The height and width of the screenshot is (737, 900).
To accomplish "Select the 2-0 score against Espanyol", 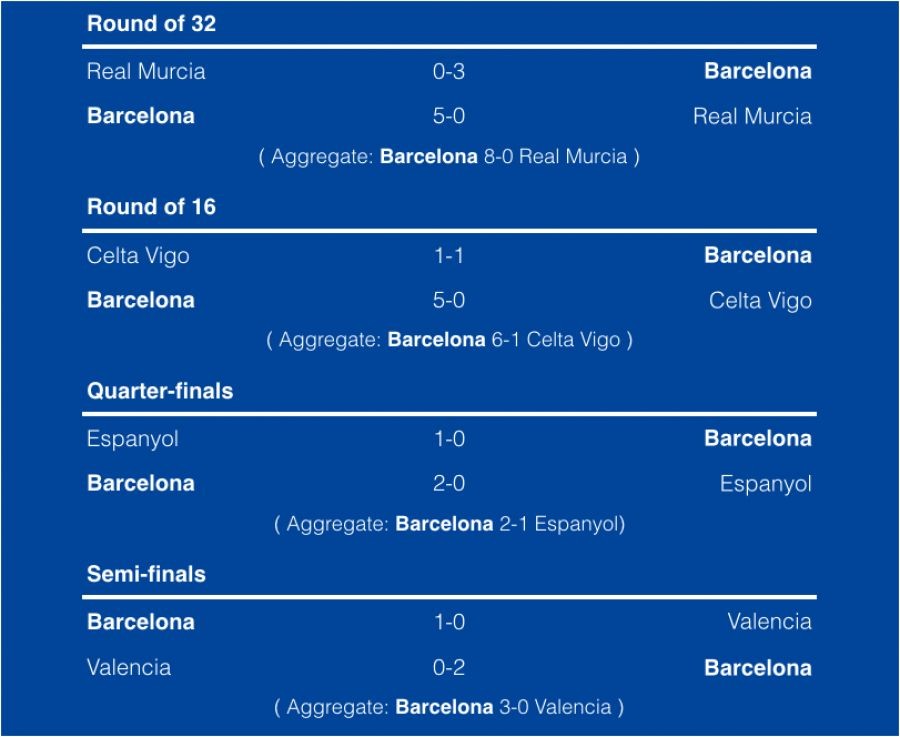I will click(449, 484).
